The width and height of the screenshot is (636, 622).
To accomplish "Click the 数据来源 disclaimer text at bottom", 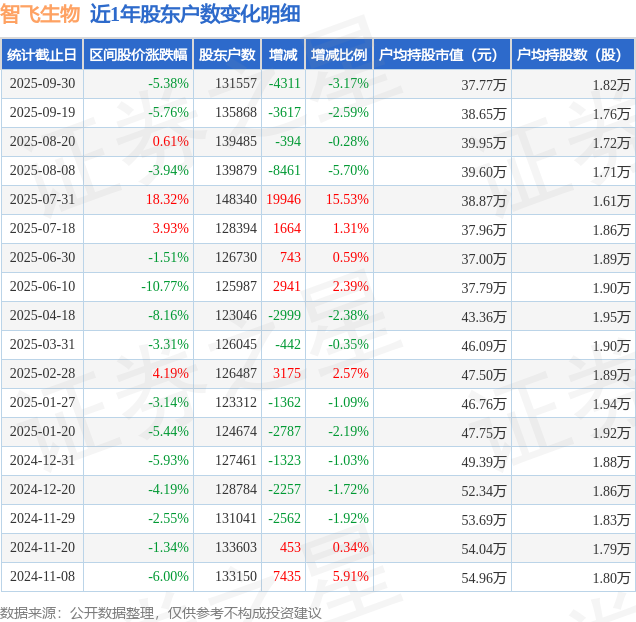I will pos(161,612).
